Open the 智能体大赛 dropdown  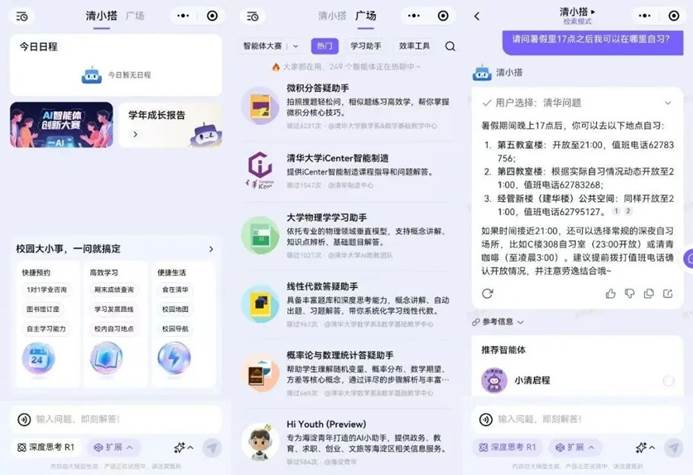[271, 46]
